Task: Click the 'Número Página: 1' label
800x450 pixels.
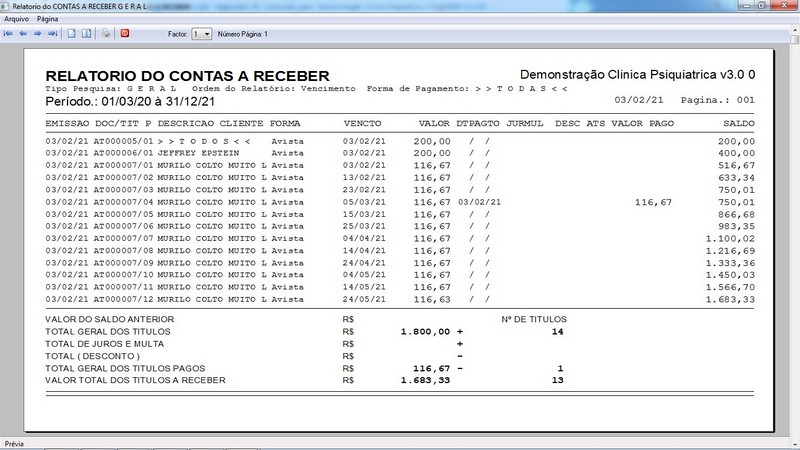Action: coord(243,34)
